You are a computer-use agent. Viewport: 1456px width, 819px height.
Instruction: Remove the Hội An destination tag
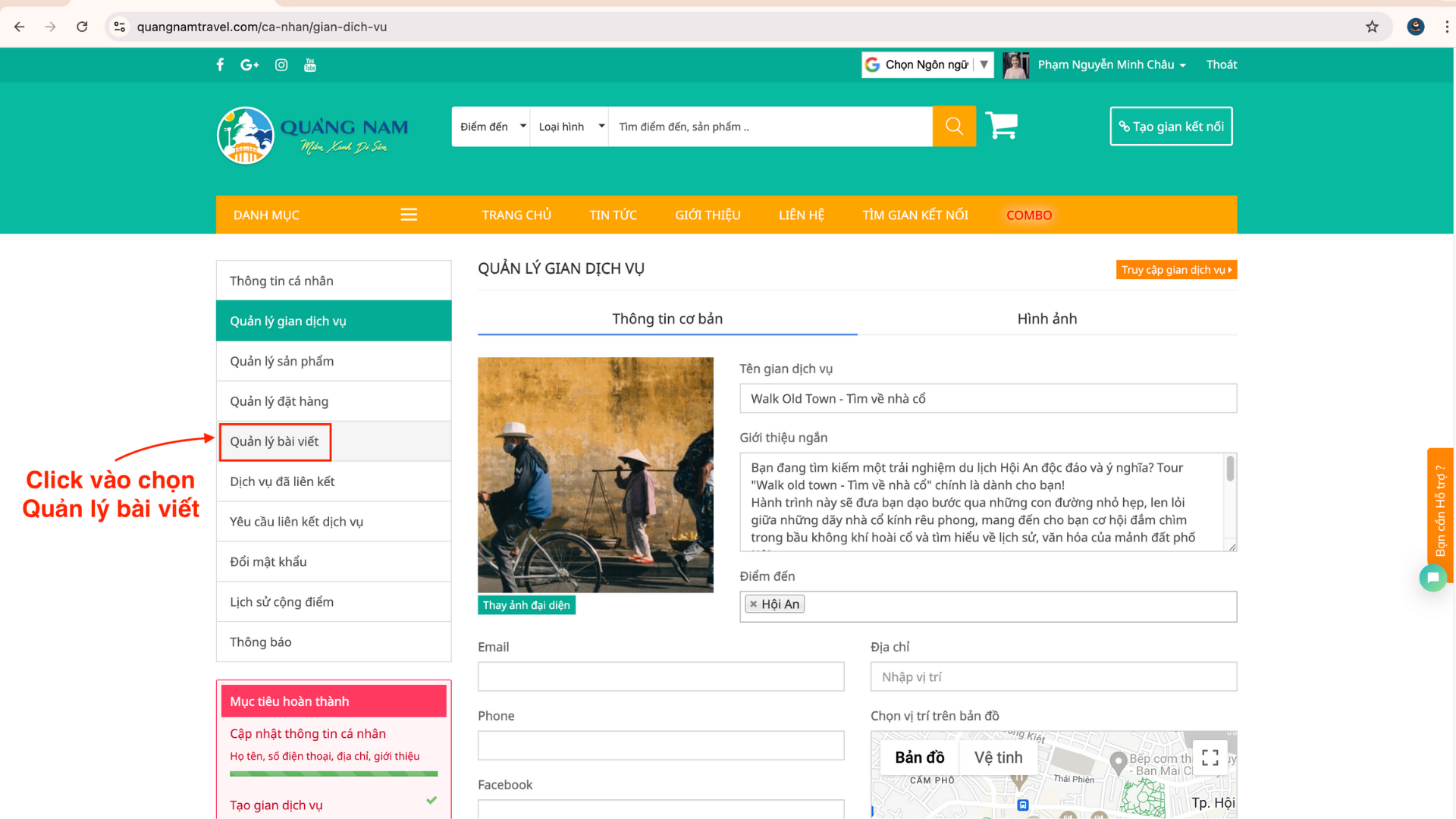coord(753,604)
